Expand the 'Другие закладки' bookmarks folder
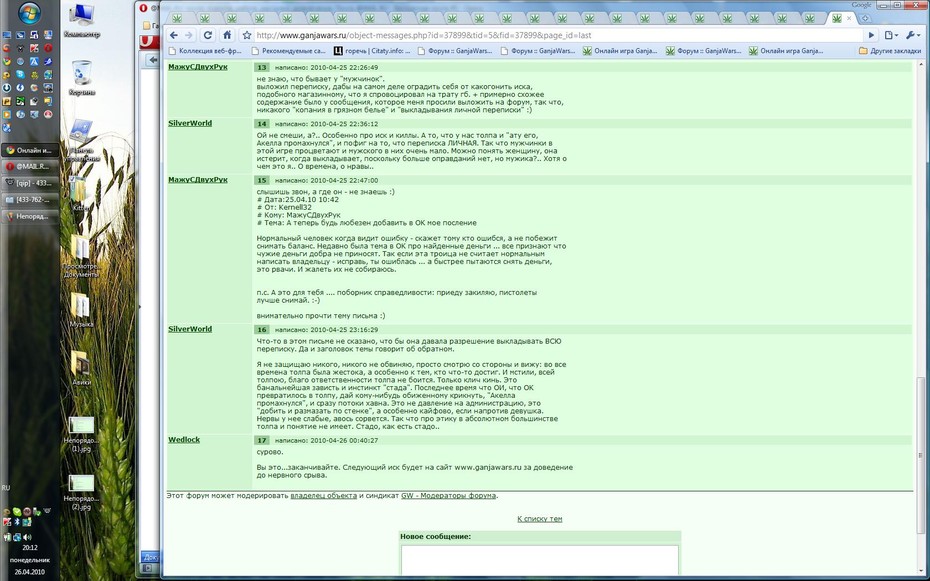Viewport: 930px width, 581px height. (890, 51)
